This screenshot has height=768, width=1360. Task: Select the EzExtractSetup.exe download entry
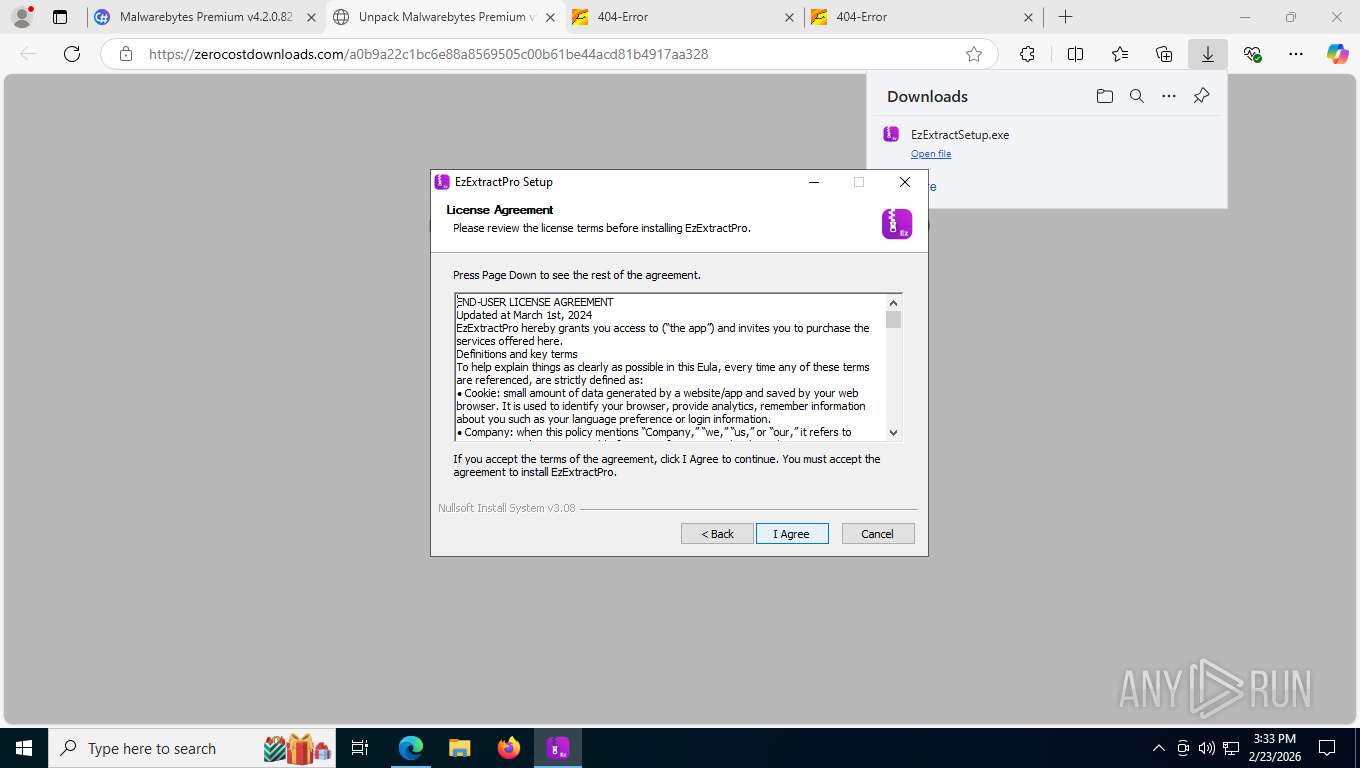click(1046, 143)
